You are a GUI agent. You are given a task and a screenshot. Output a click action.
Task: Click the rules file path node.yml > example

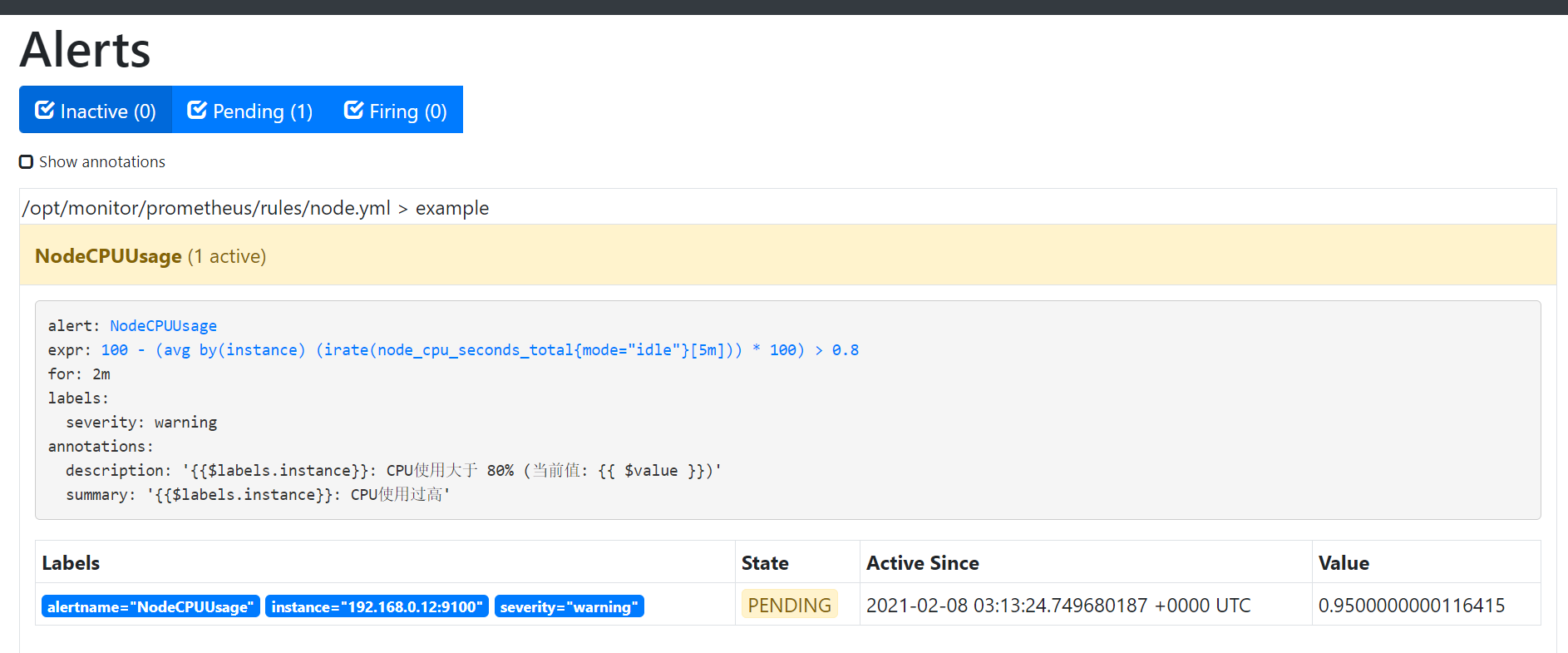pos(256,208)
